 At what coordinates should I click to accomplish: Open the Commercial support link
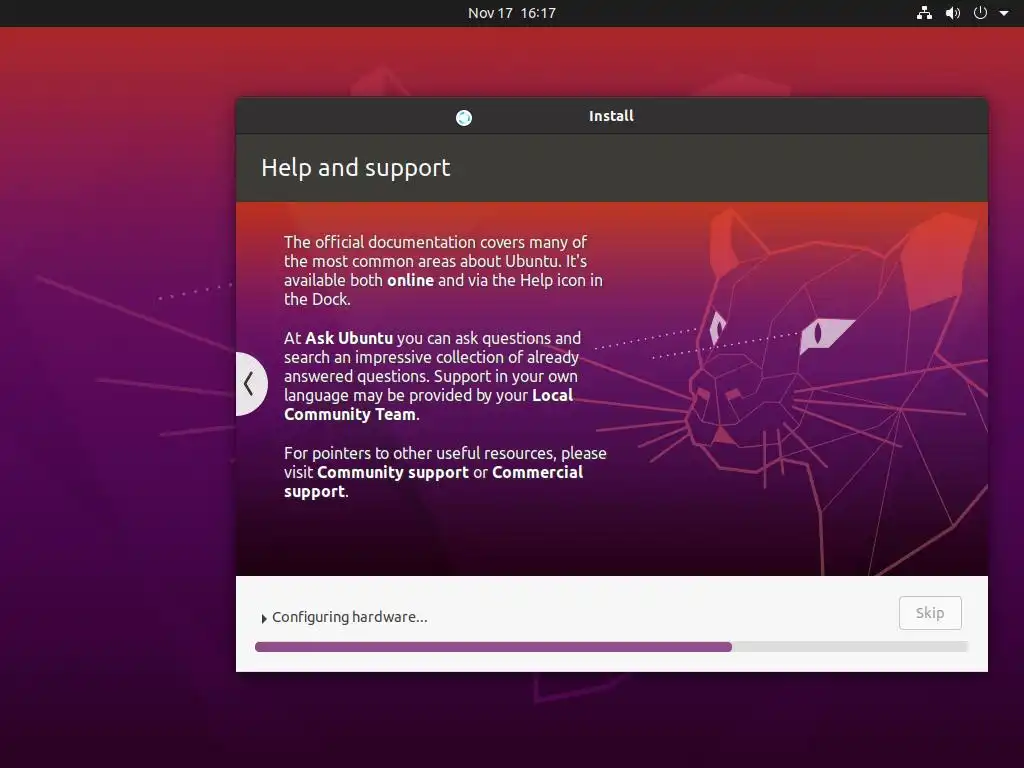tap(434, 482)
